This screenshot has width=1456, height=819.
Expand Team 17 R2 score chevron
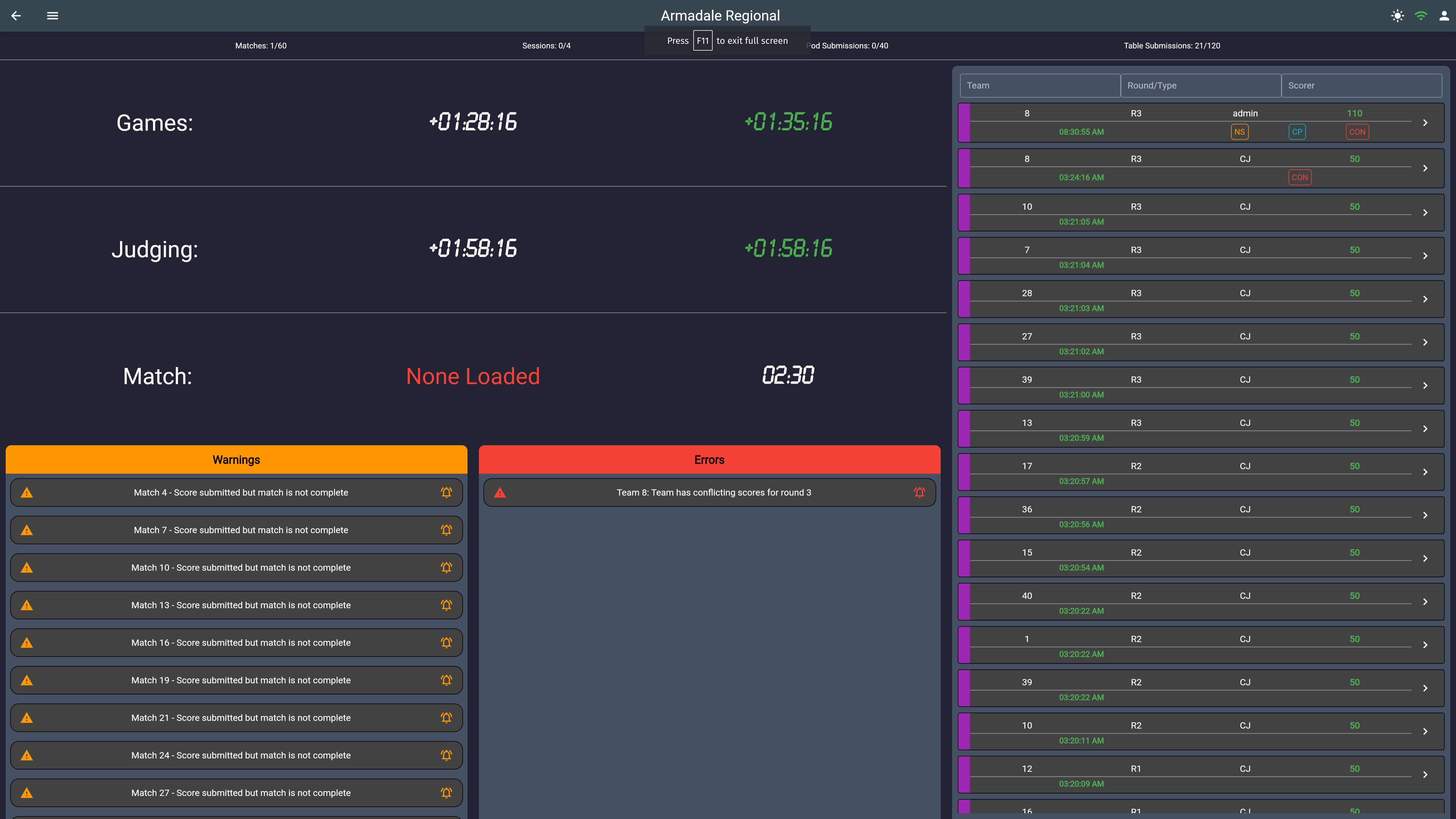pos(1425,472)
